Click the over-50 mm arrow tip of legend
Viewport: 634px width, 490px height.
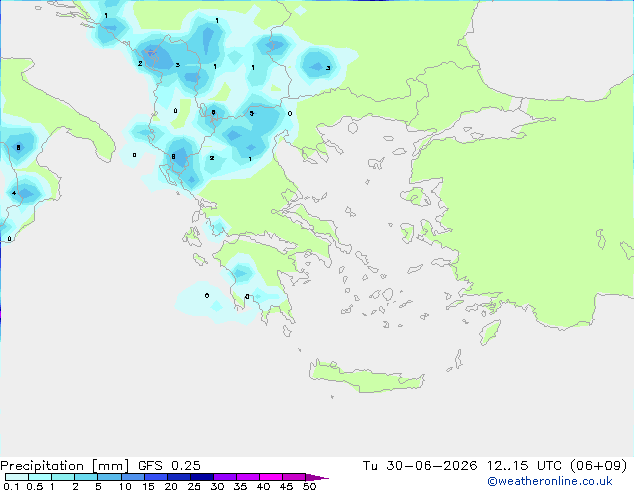pos(317,477)
